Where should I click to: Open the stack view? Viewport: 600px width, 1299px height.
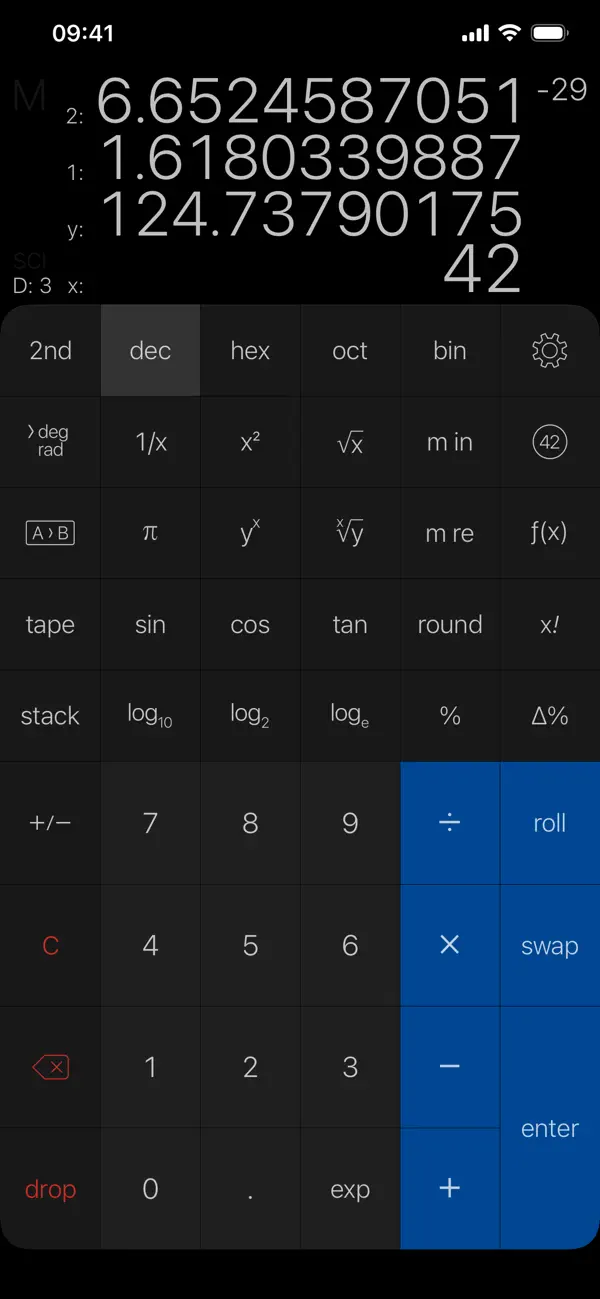click(50, 715)
